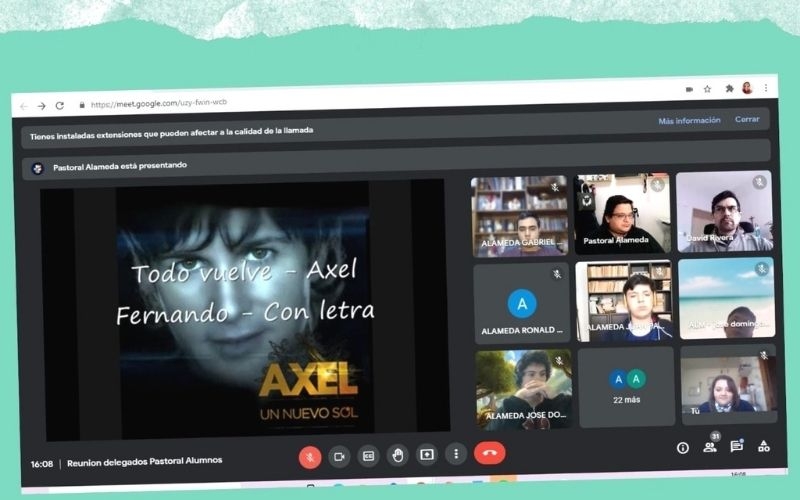The width and height of the screenshot is (800, 500).
Task: Click the muted mic icon on the Tú tile
Action: click(764, 355)
